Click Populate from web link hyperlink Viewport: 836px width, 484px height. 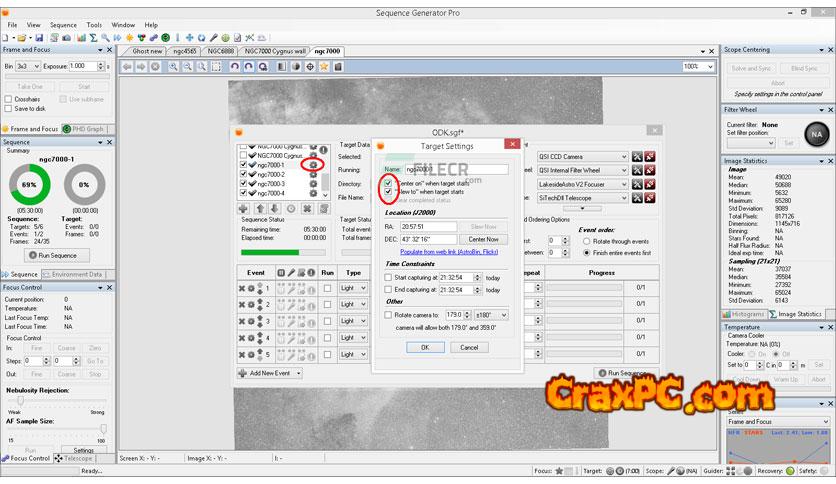(x=448, y=254)
